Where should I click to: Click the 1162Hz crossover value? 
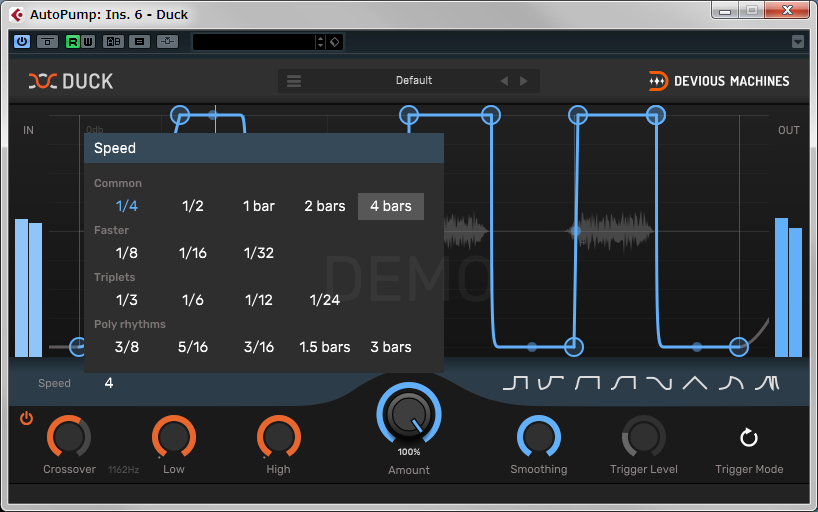(124, 470)
